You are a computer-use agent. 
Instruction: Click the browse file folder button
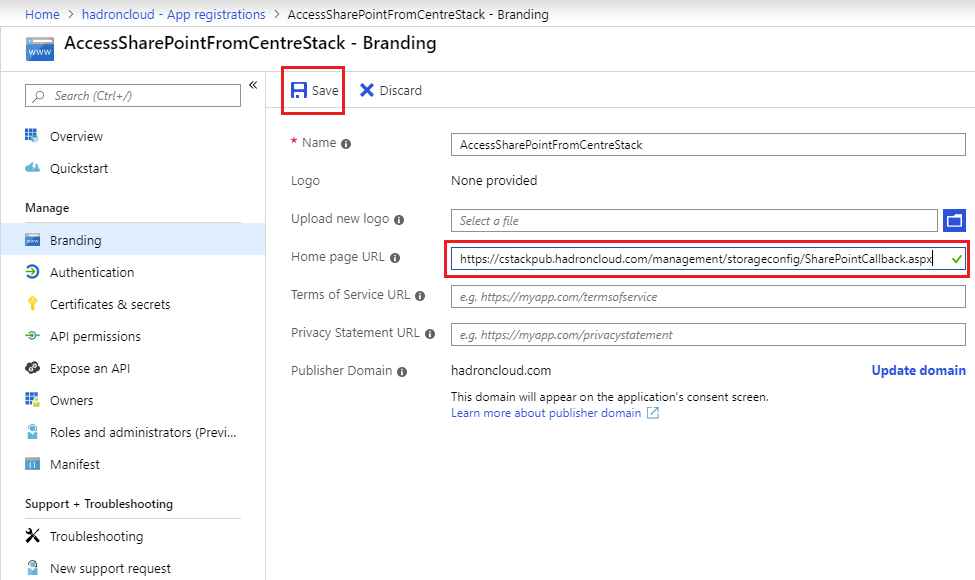point(954,221)
